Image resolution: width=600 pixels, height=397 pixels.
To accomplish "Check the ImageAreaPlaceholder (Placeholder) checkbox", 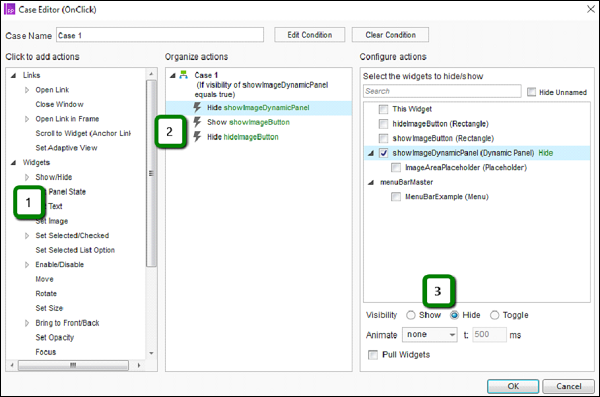I will click(x=396, y=167).
